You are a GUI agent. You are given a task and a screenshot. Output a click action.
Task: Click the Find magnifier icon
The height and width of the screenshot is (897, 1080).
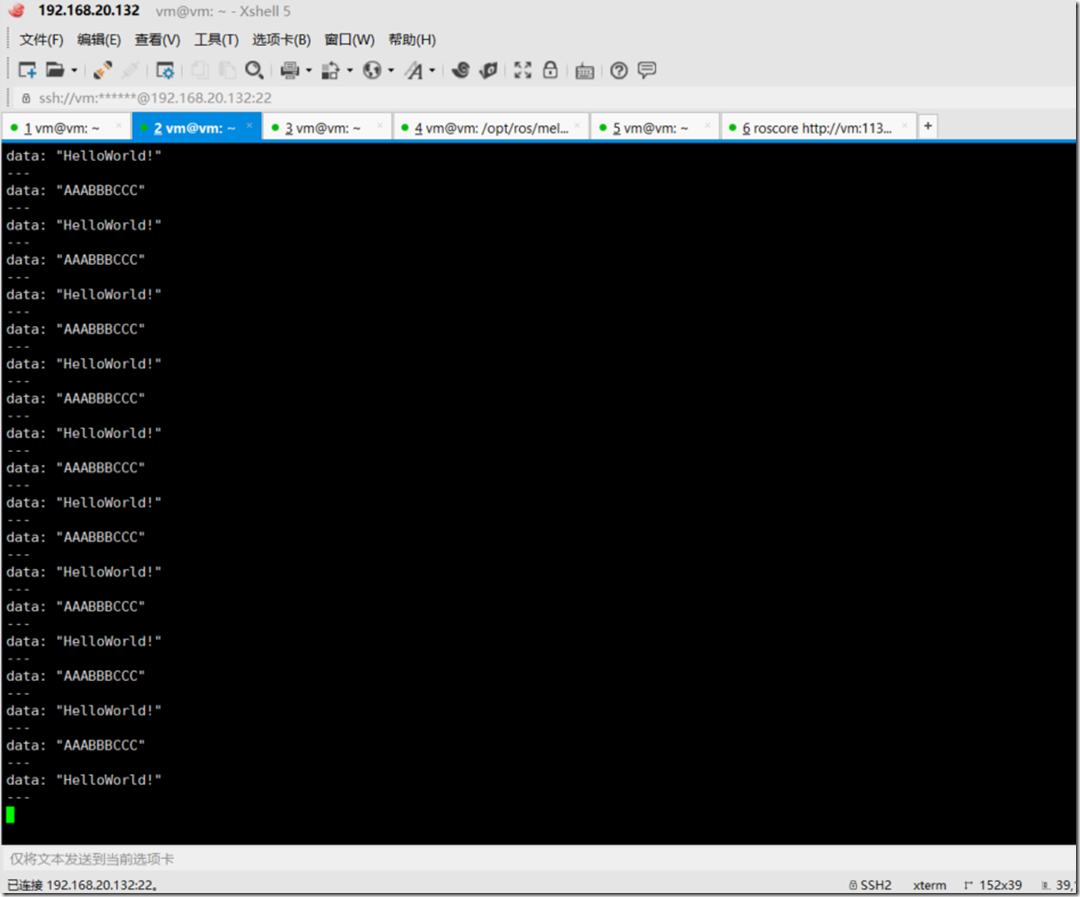pyautogui.click(x=254, y=70)
